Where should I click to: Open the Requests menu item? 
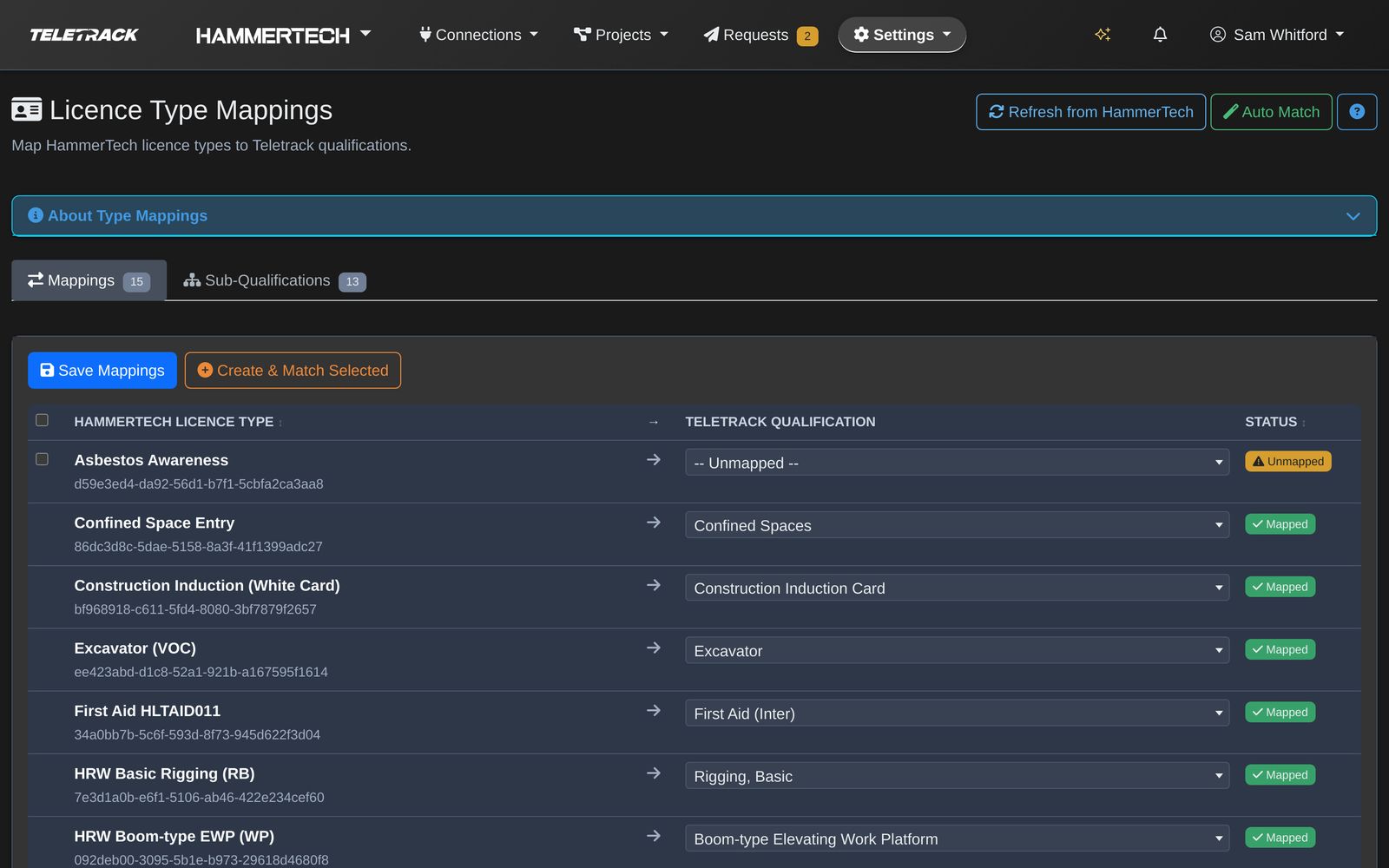click(x=760, y=35)
